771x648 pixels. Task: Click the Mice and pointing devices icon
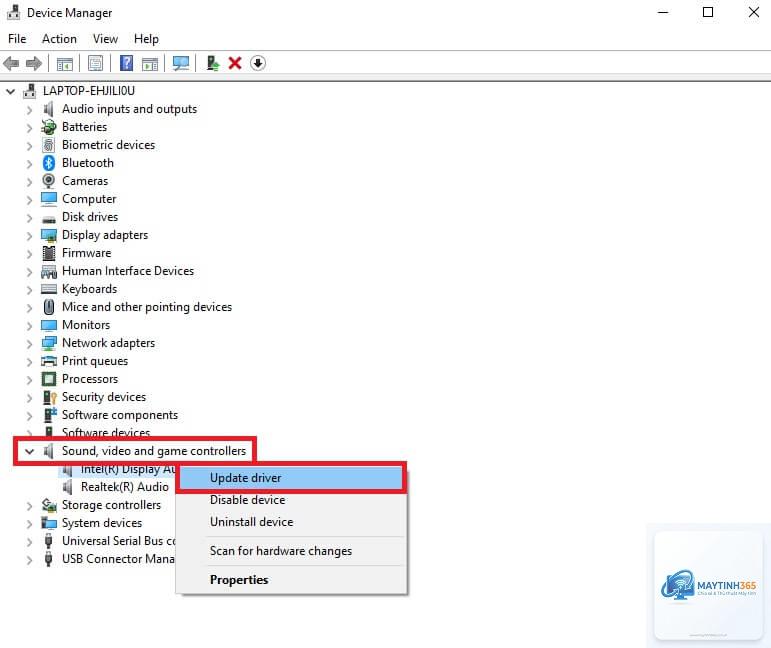click(x=49, y=307)
